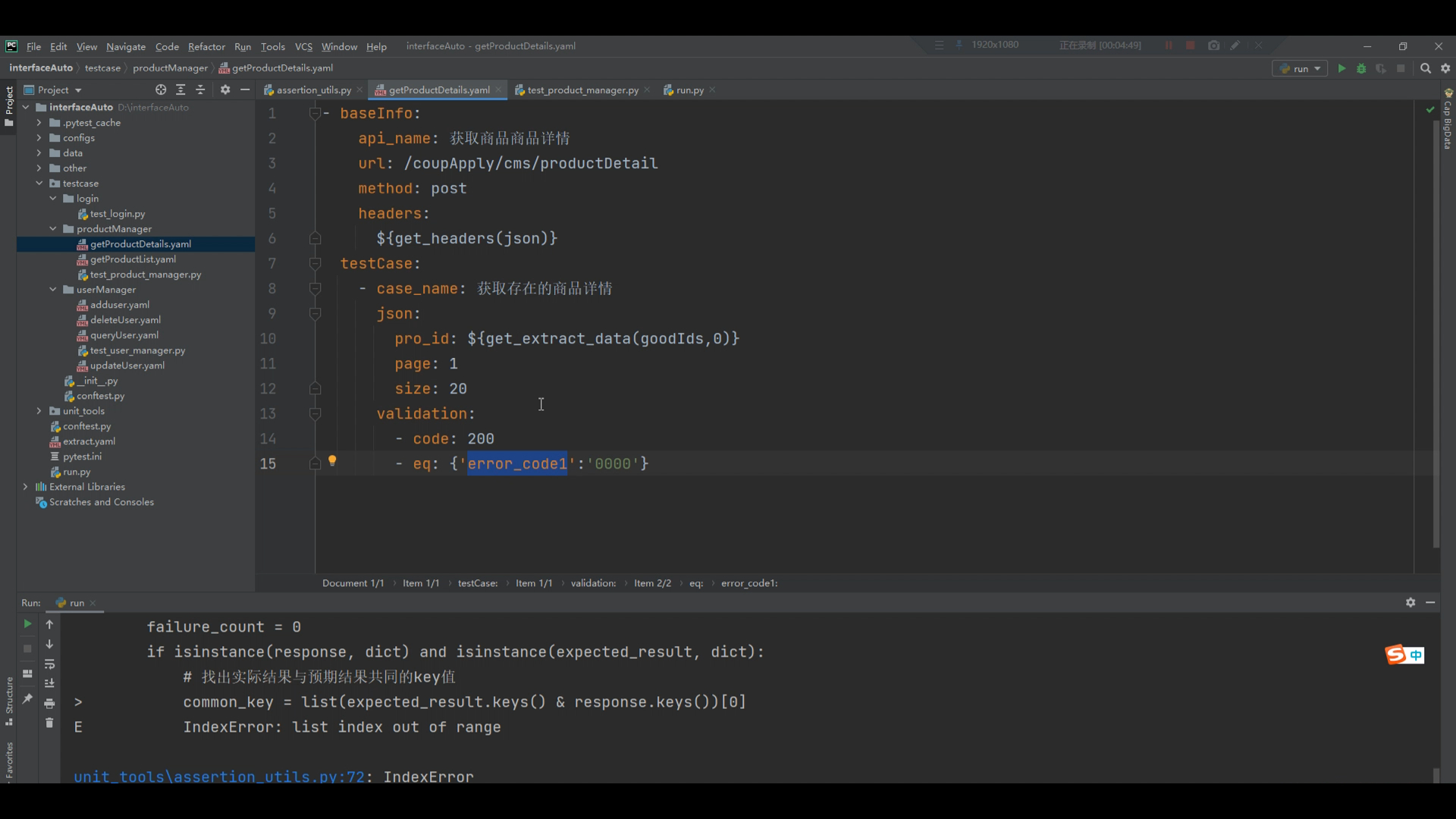Screen dimensions: 1456x819
Task: Open the assertion_utils.py:72 traceback link
Action: (x=219, y=776)
